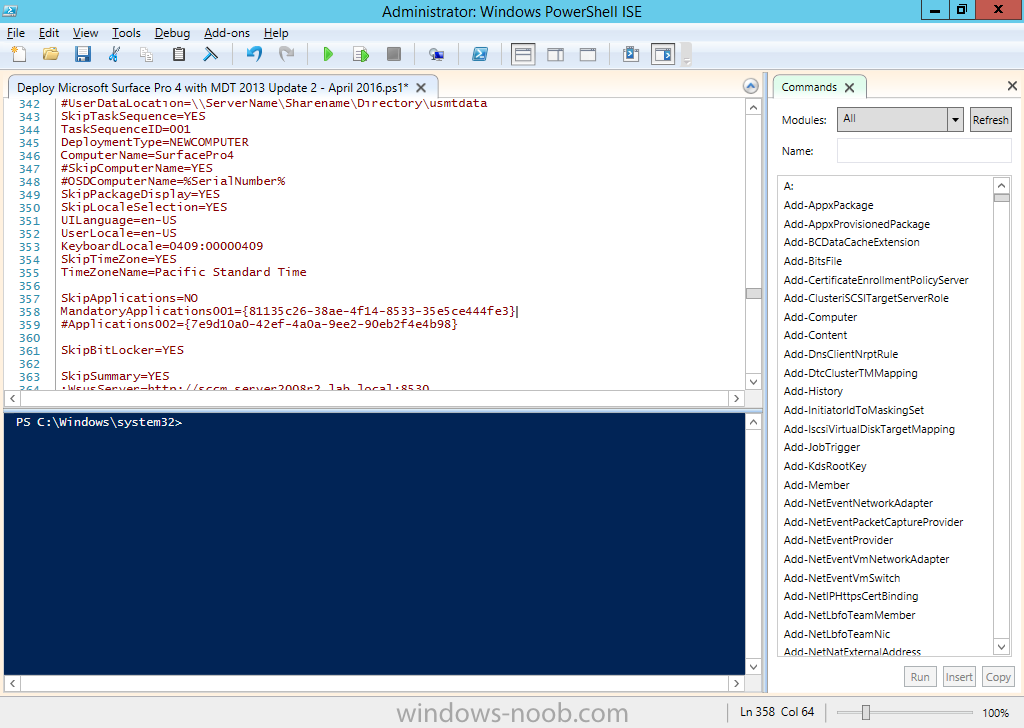Open the View menu
Viewport: 1024px width, 728px height.
pos(86,33)
